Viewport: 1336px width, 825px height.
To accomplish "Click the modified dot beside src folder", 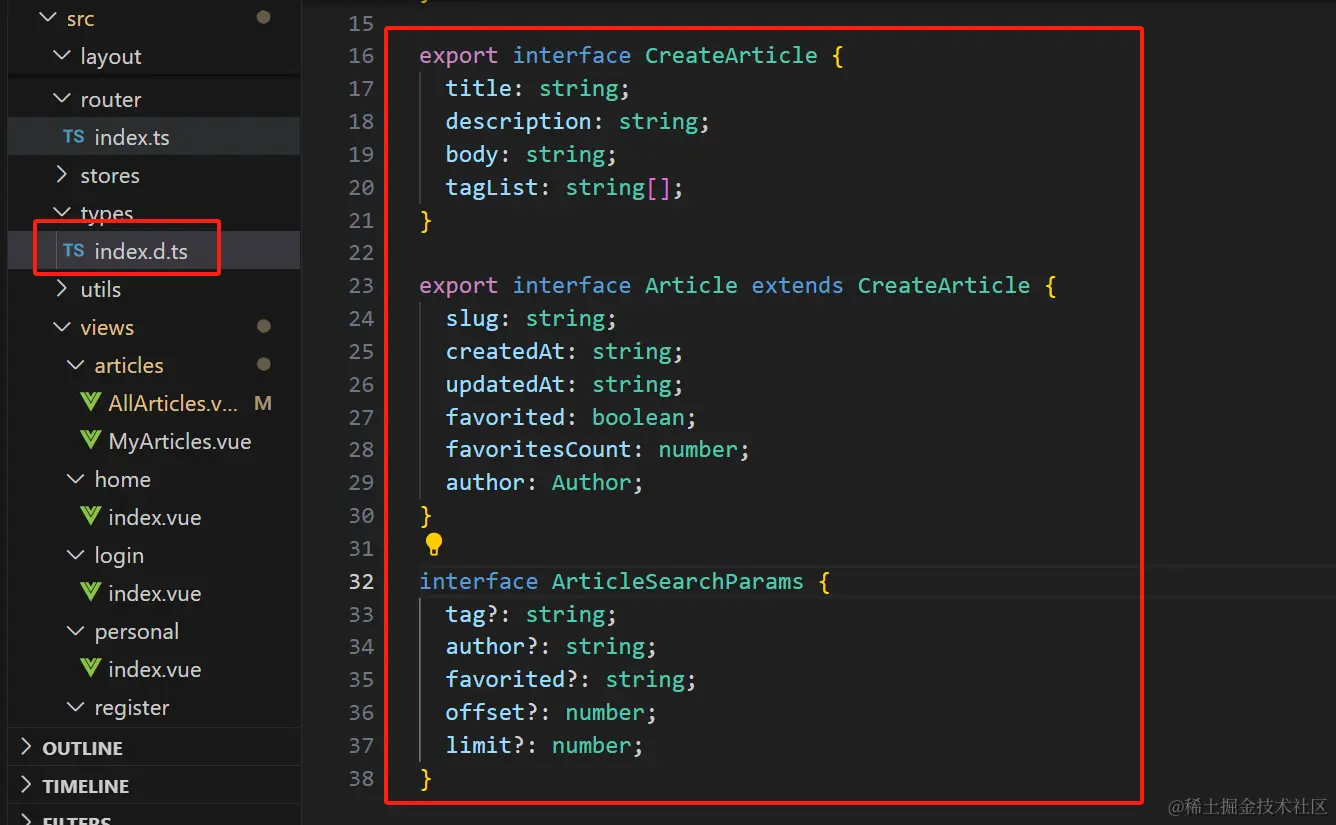I will 263,17.
